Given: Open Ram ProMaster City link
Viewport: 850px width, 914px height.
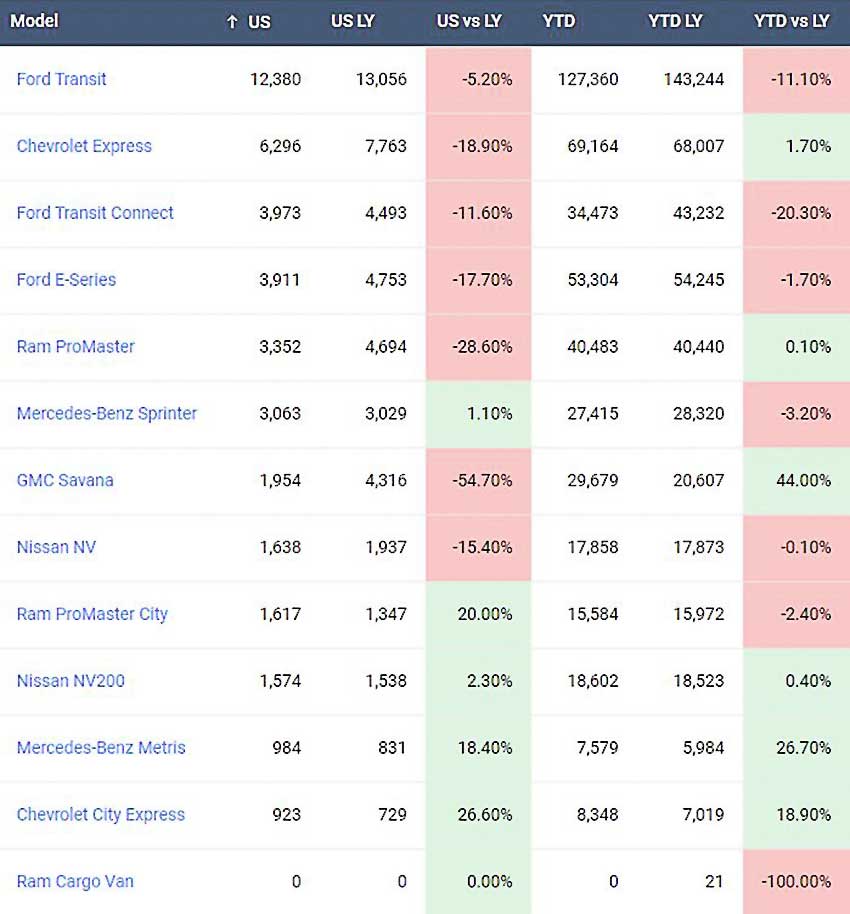Looking at the screenshot, I should (92, 614).
